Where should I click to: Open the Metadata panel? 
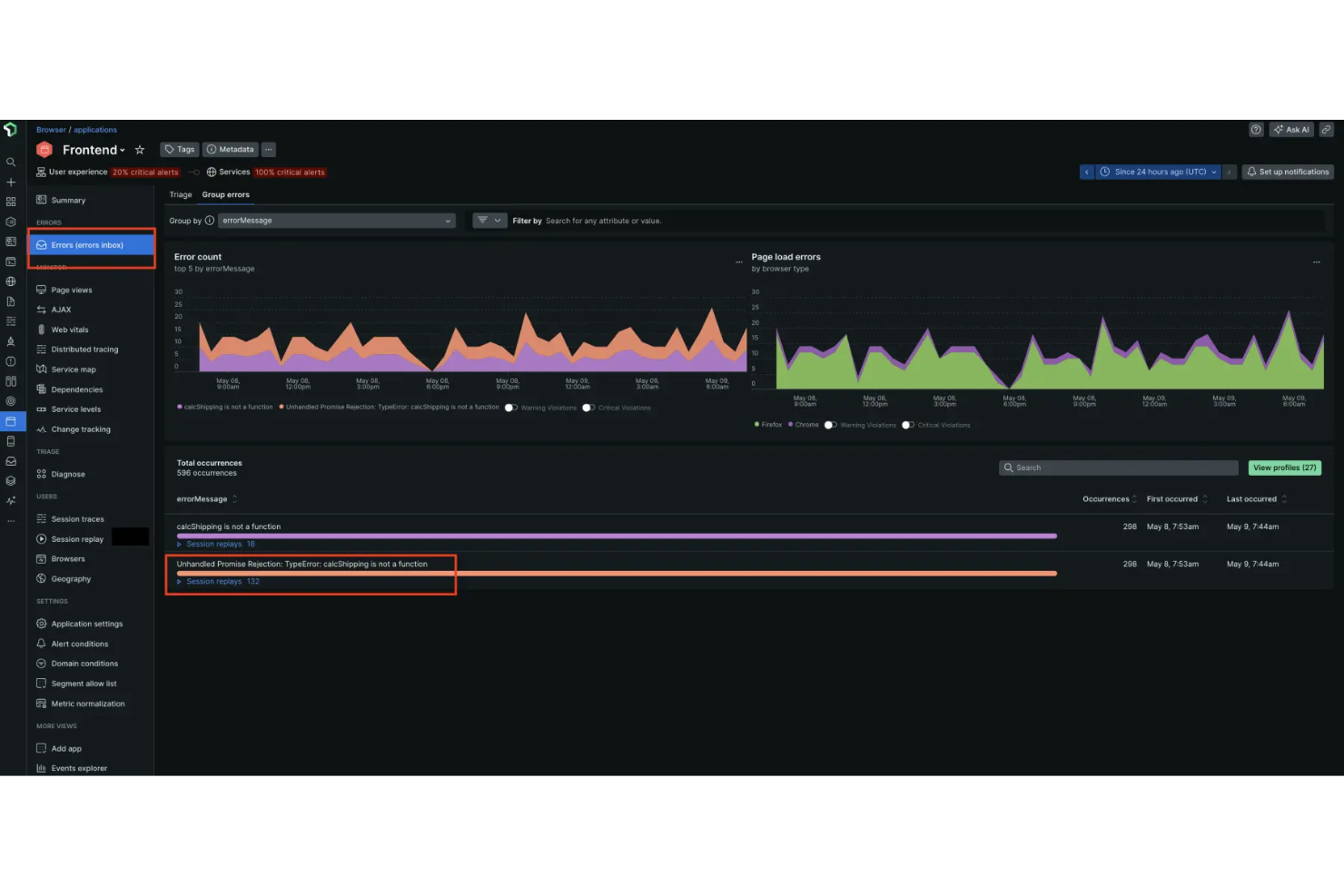click(x=230, y=149)
